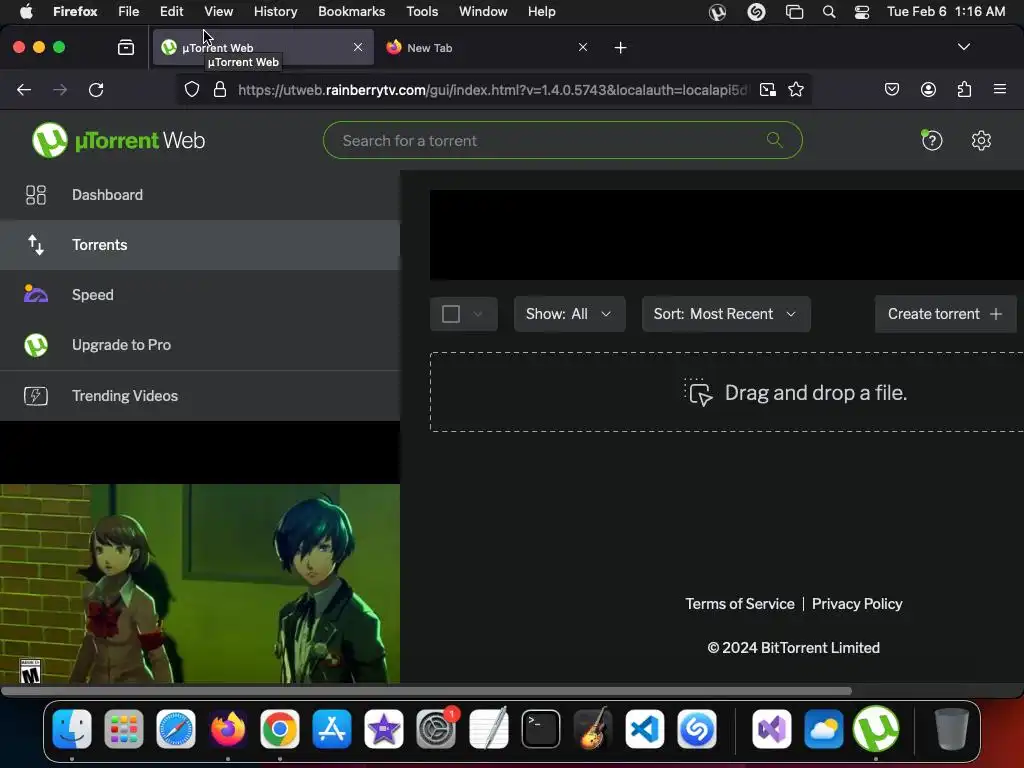The width and height of the screenshot is (1024, 768).
Task: Open App Store from the Dock
Action: click(x=332, y=729)
